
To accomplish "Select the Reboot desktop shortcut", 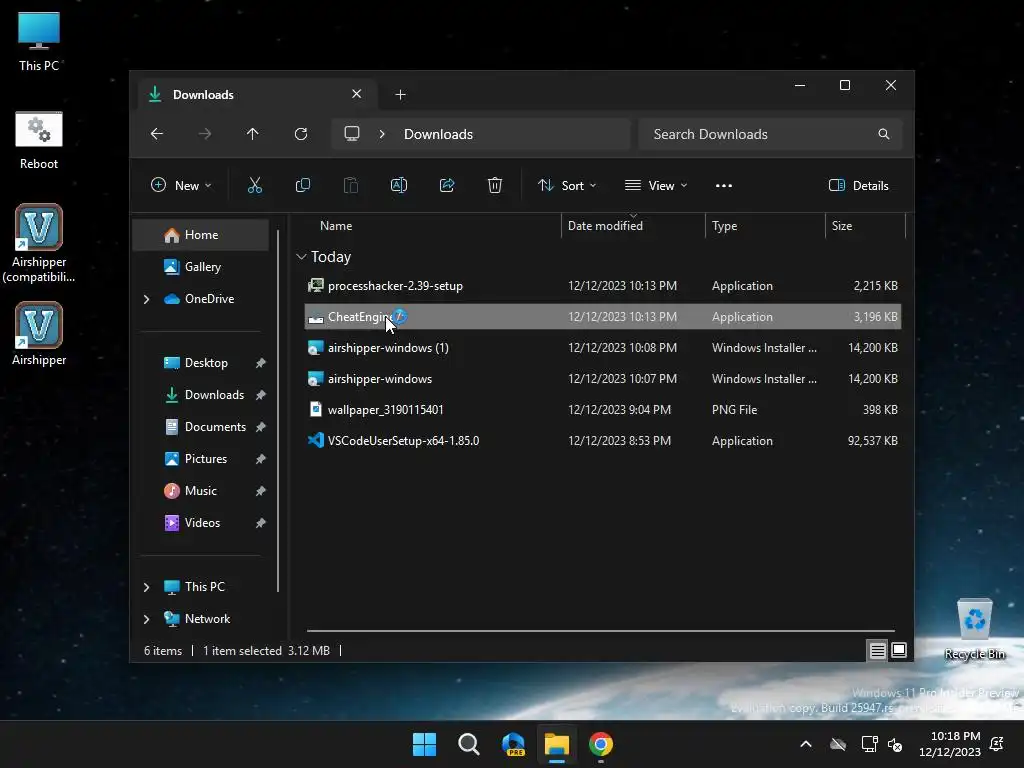I will (x=39, y=140).
